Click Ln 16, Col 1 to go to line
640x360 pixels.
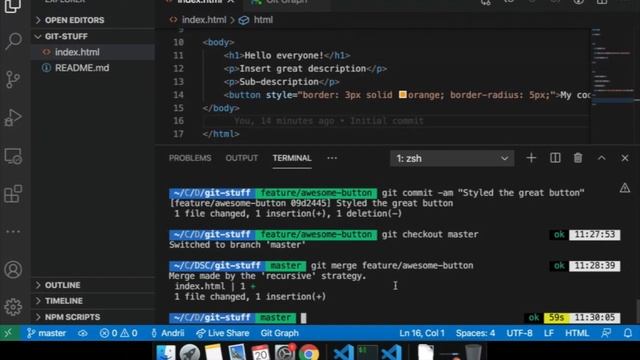click(x=422, y=333)
